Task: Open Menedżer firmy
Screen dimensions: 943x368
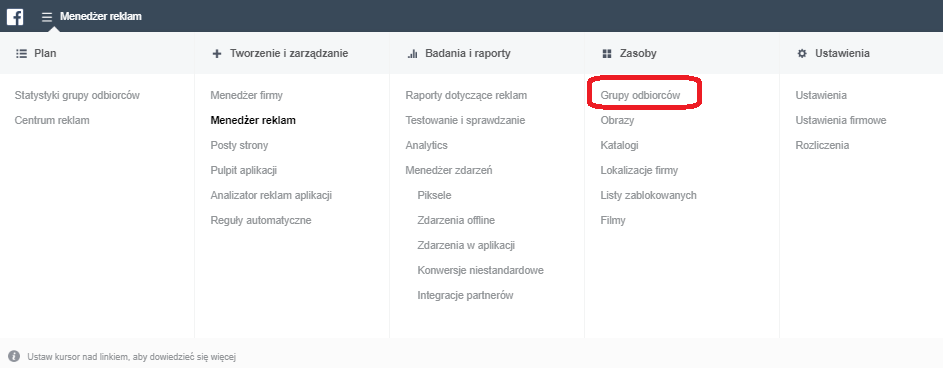Action: click(247, 95)
